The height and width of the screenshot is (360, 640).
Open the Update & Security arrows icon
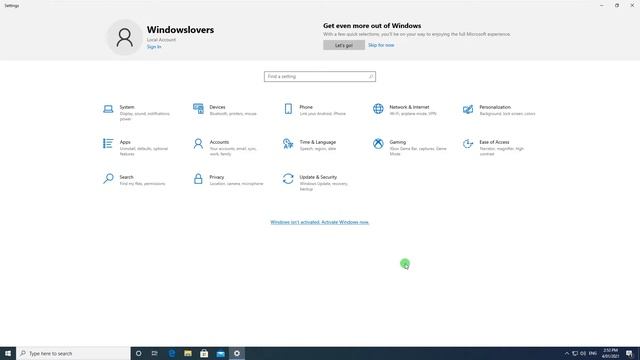coord(288,179)
